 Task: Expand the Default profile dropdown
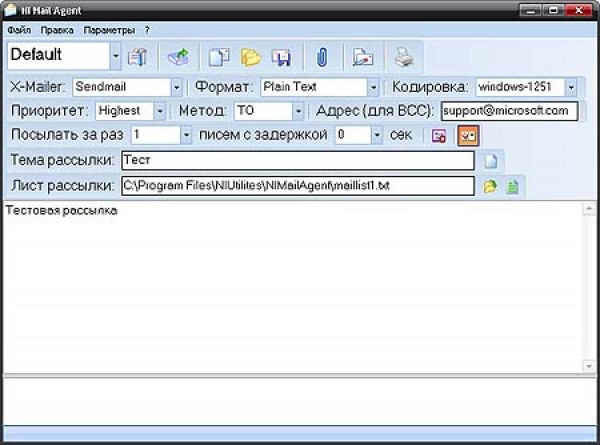click(x=116, y=56)
